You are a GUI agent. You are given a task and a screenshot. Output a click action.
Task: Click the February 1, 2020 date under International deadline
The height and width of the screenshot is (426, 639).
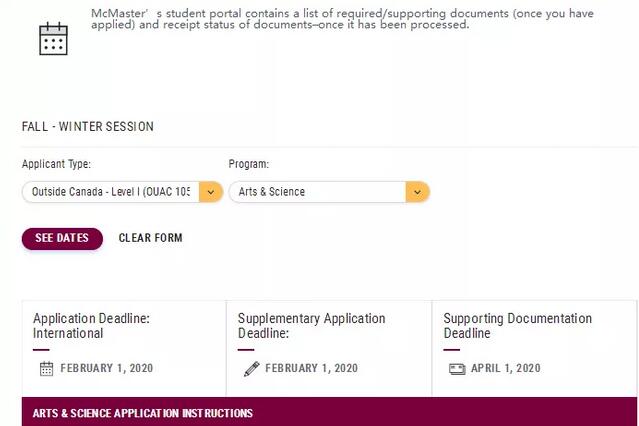(x=107, y=369)
